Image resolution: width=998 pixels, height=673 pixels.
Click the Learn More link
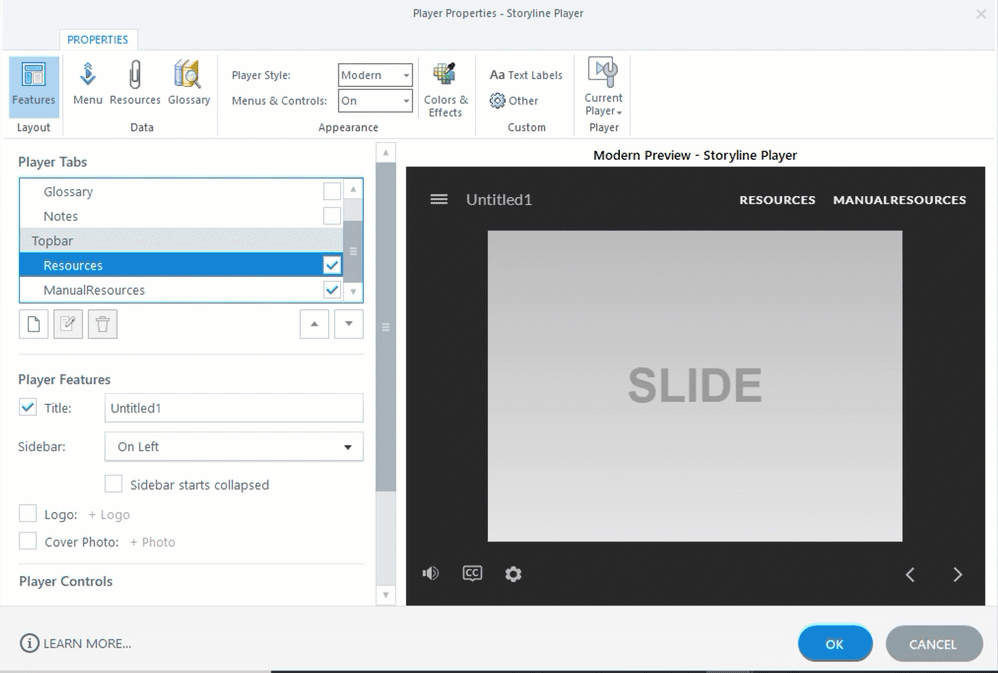(x=76, y=643)
